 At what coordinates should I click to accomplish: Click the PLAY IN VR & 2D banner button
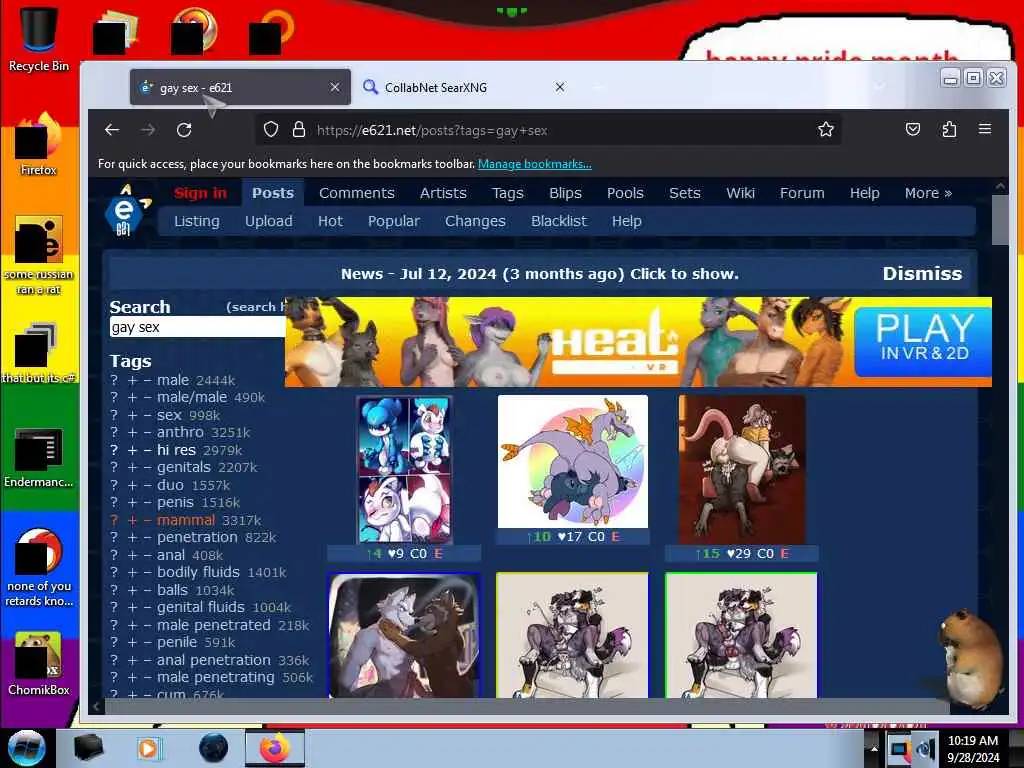(923, 342)
